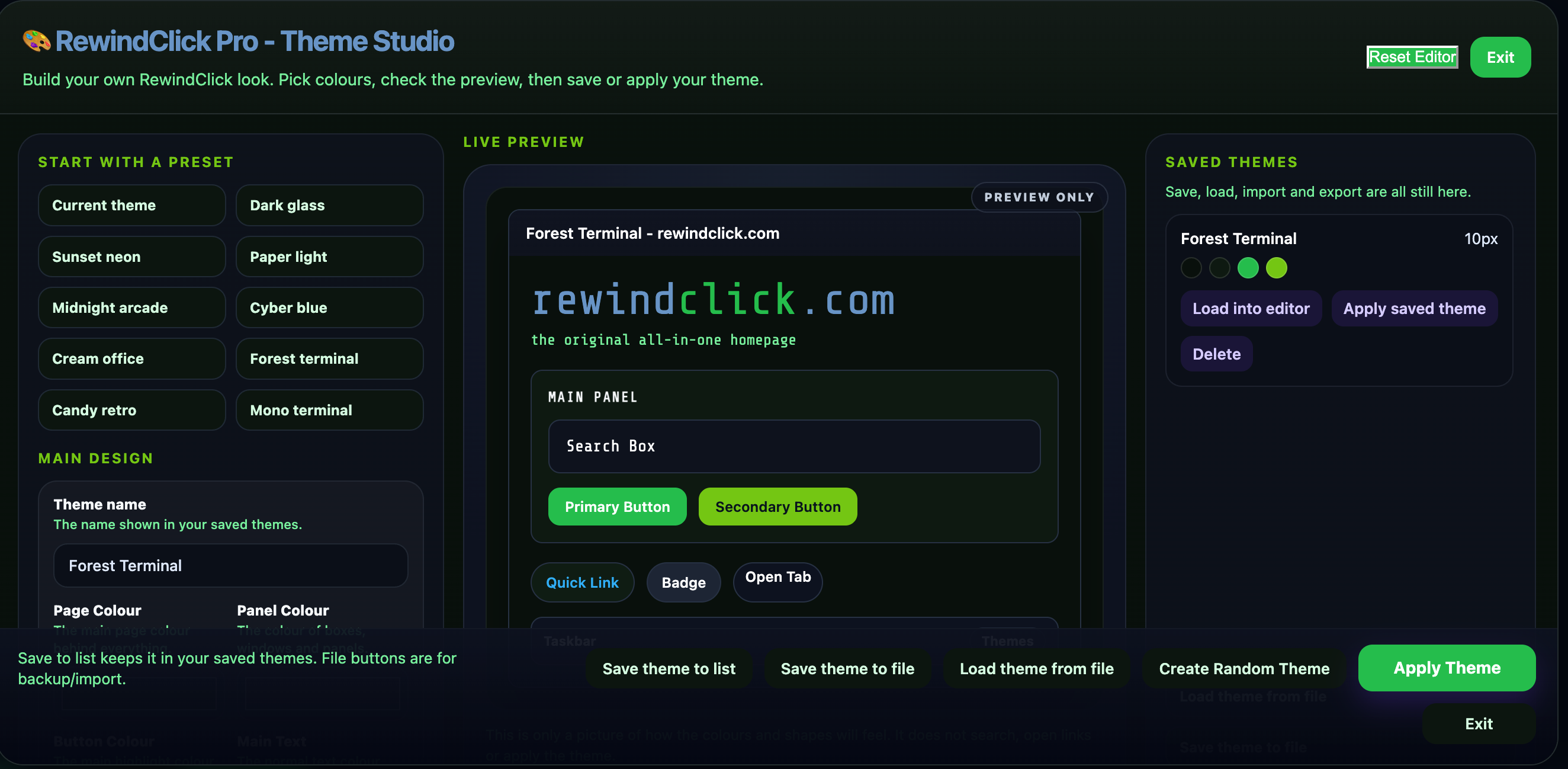1568x769 pixels.
Task: Click the Reset Editor button
Action: 1412,57
